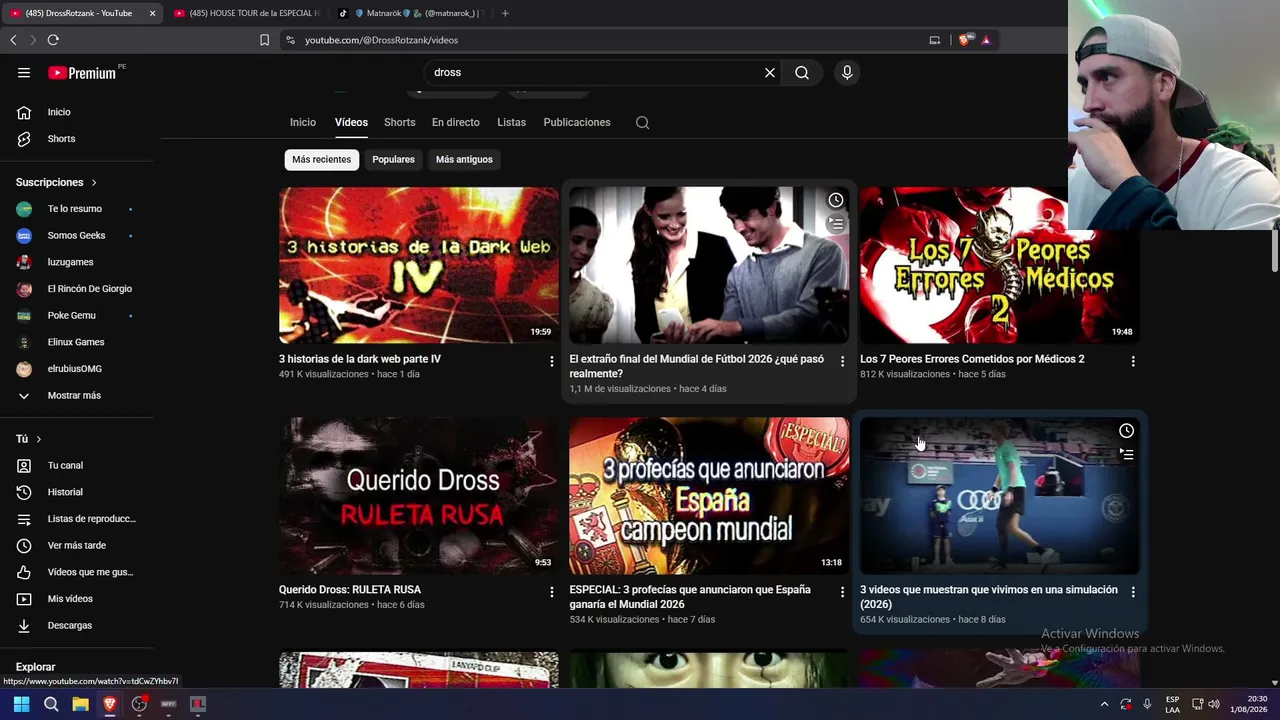Switch to the Publicaciones tab

point(577,123)
